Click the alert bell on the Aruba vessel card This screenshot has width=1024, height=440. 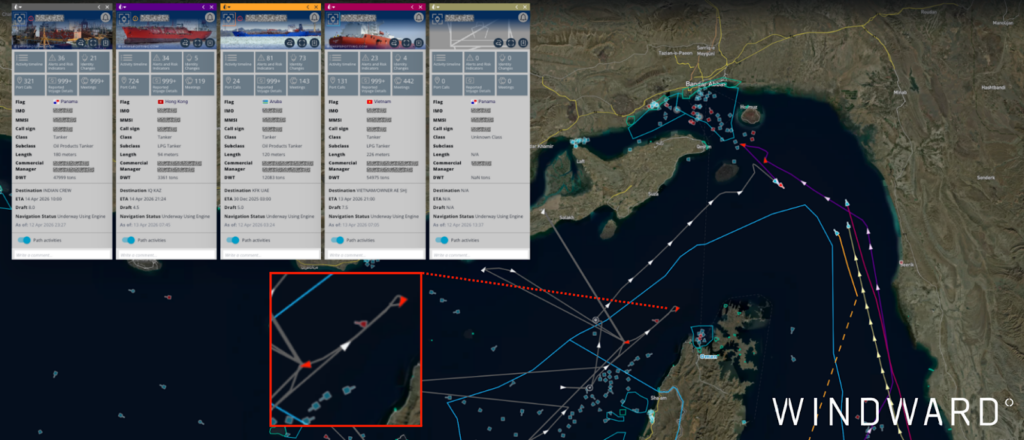click(x=314, y=18)
